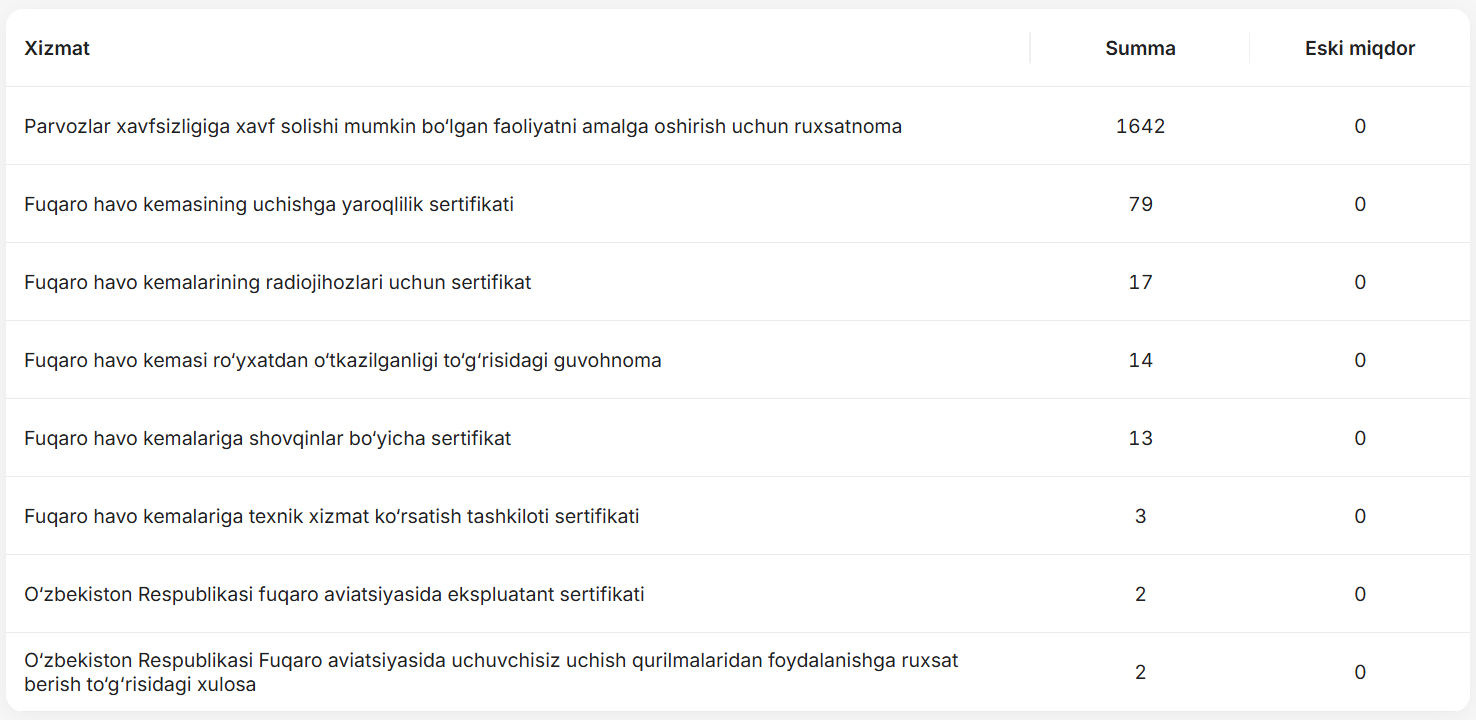Click the Summa value 3
The image size is (1476, 720).
(x=1140, y=516)
